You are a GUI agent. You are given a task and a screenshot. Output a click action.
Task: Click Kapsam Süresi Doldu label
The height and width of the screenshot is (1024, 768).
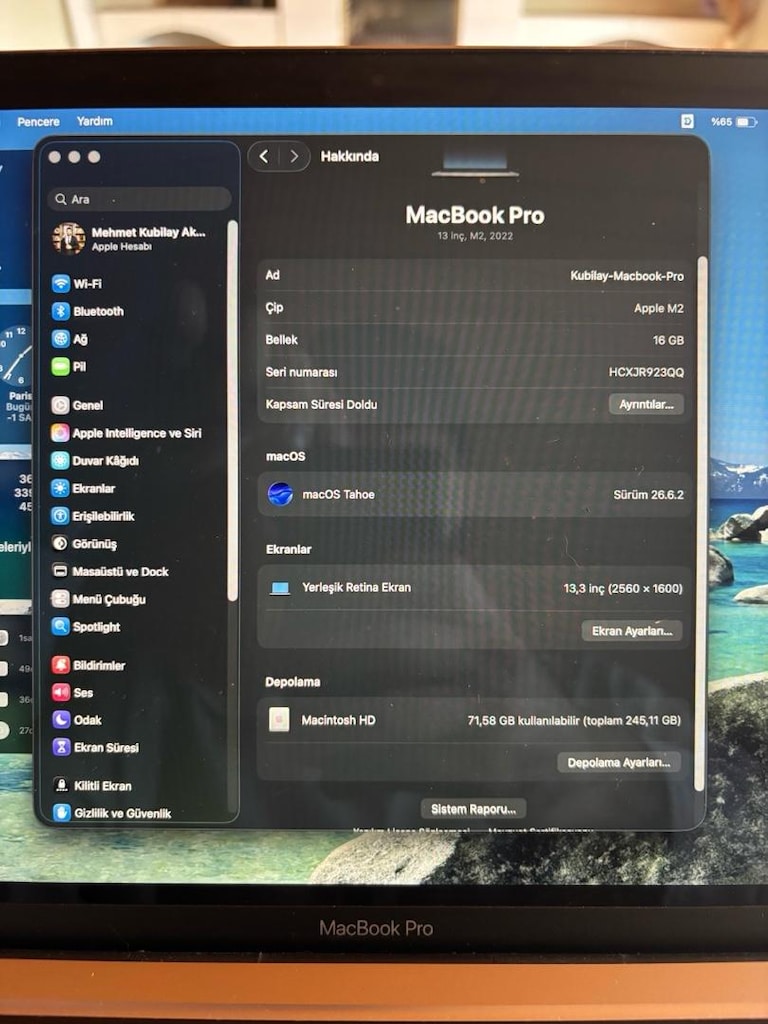click(321, 404)
